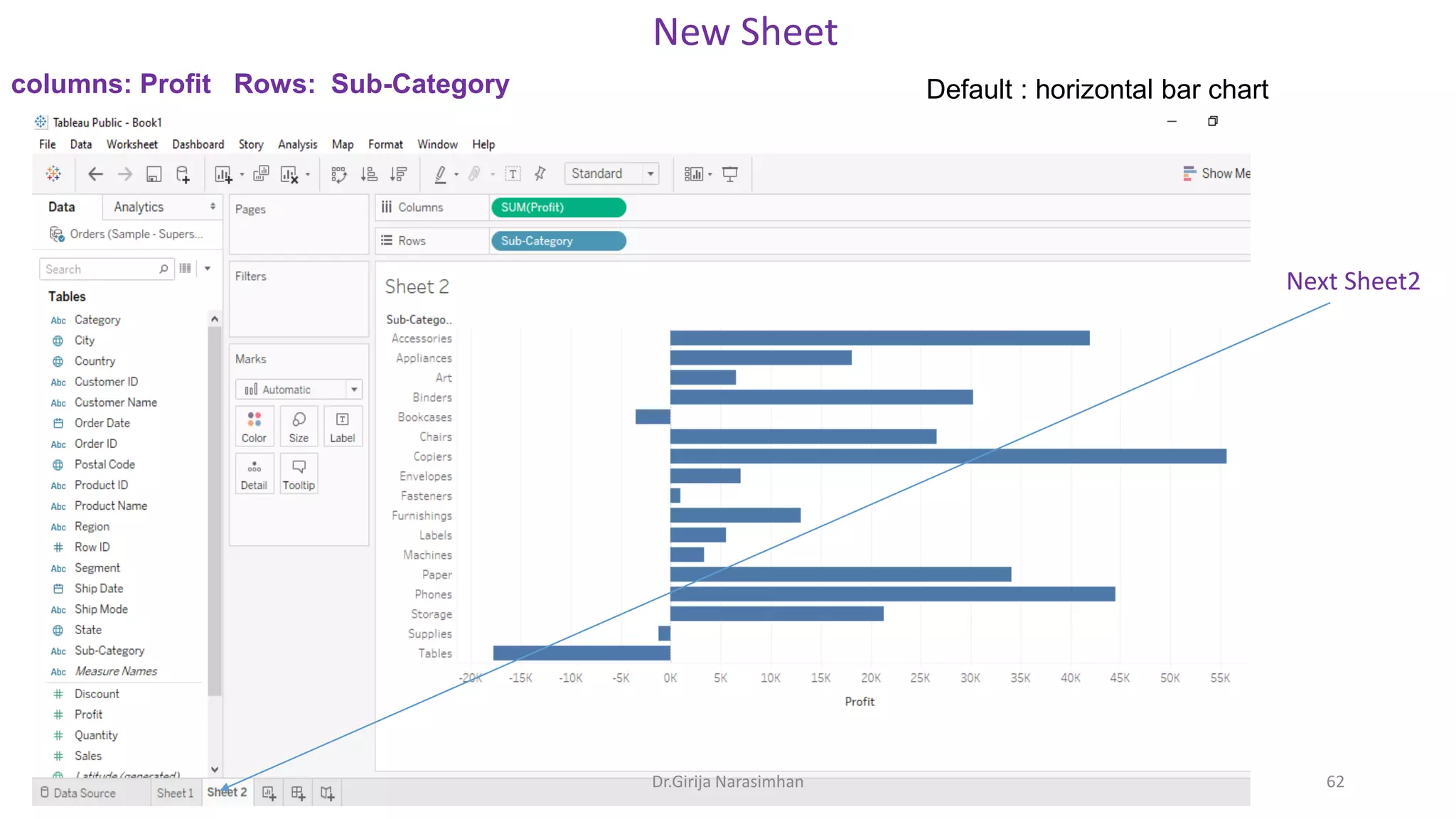Click New Worksheet tab icon at bottom
The width and height of the screenshot is (1456, 819).
click(269, 793)
